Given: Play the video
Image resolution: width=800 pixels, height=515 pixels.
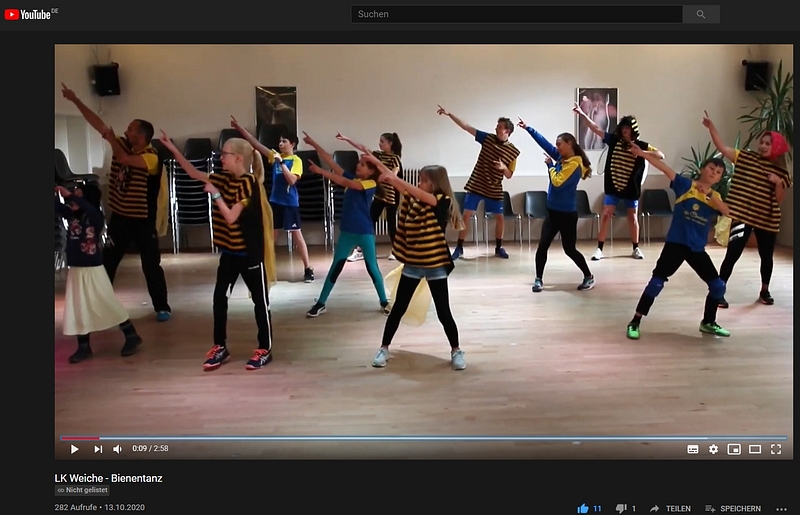Looking at the screenshot, I should 74,449.
